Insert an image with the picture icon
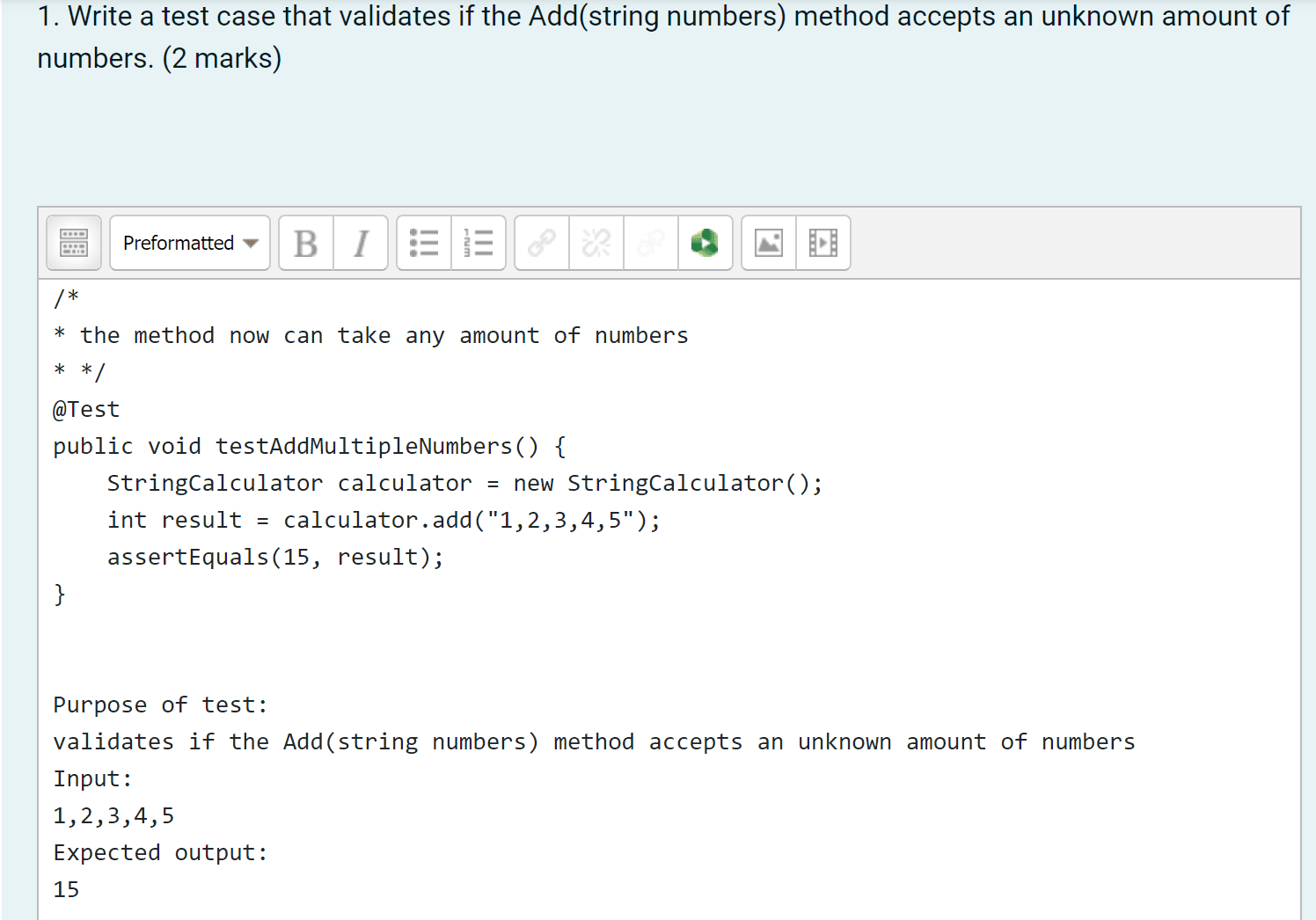The height and width of the screenshot is (920, 1316). 769,243
